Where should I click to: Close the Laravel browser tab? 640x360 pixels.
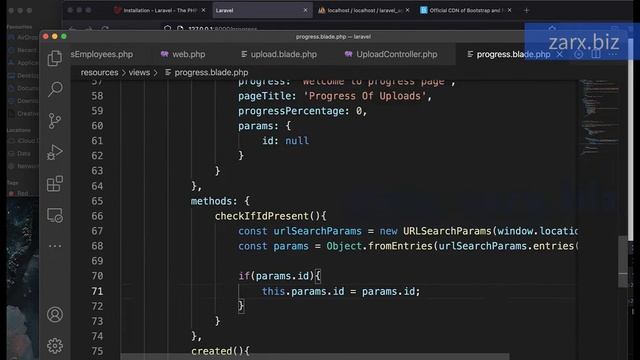click(305, 10)
